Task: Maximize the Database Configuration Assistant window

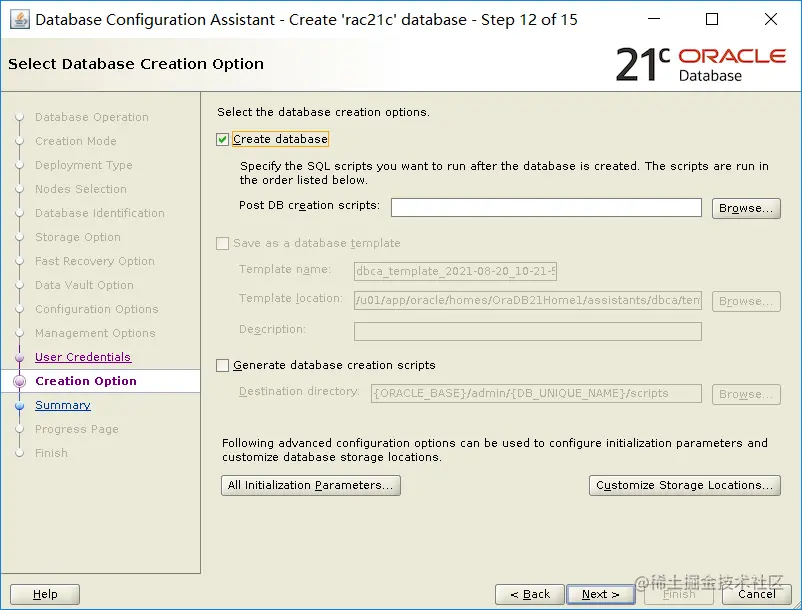Action: point(712,19)
